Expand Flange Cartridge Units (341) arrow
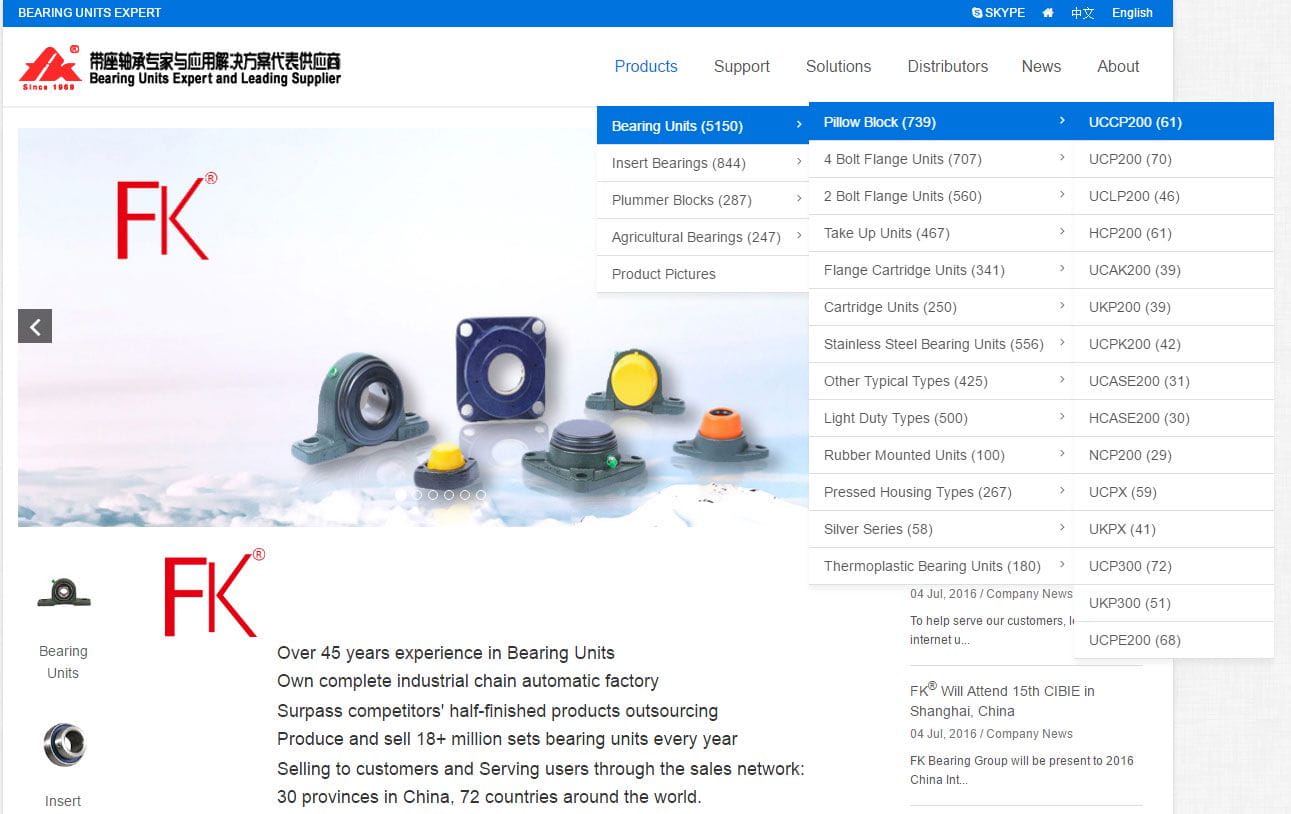This screenshot has width=1291, height=814. [1061, 269]
